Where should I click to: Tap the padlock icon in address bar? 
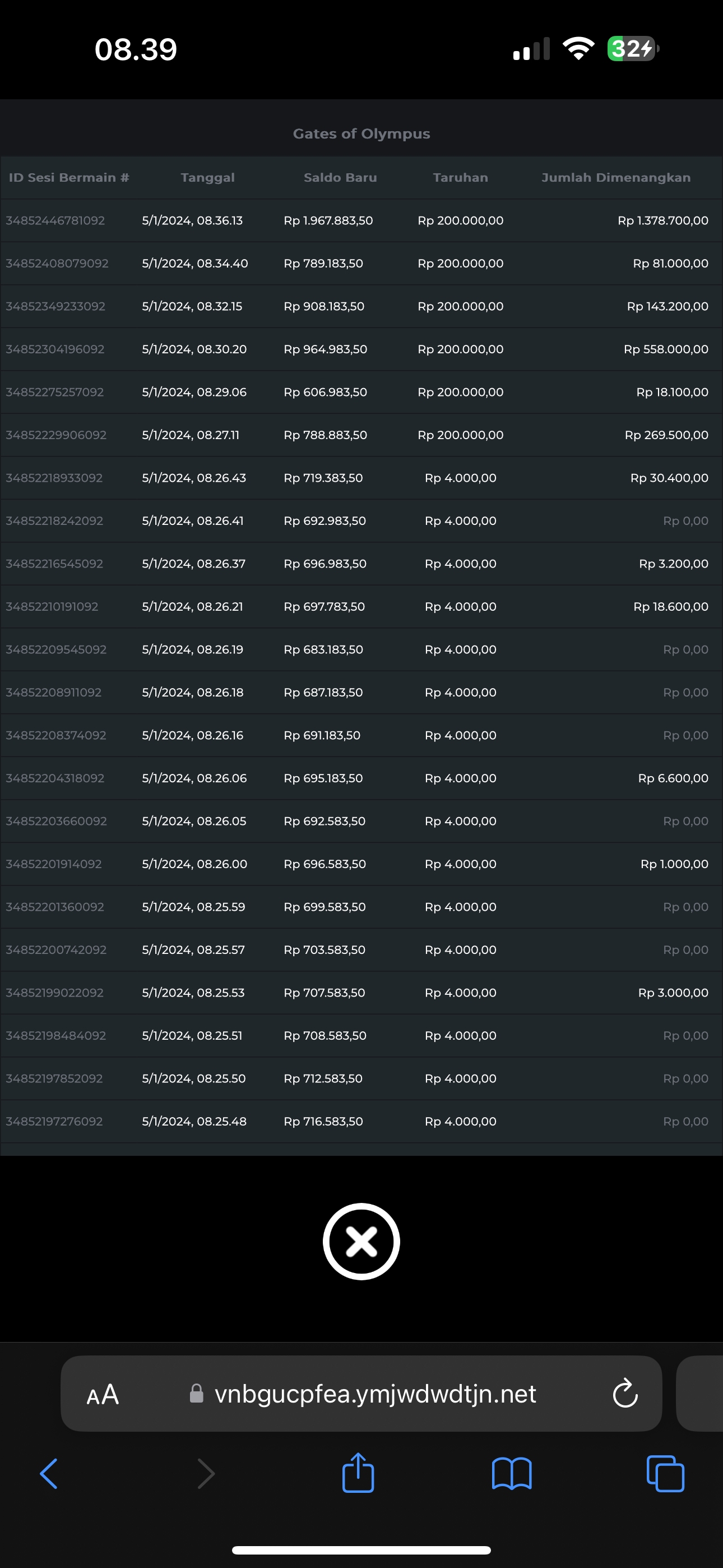click(197, 1393)
